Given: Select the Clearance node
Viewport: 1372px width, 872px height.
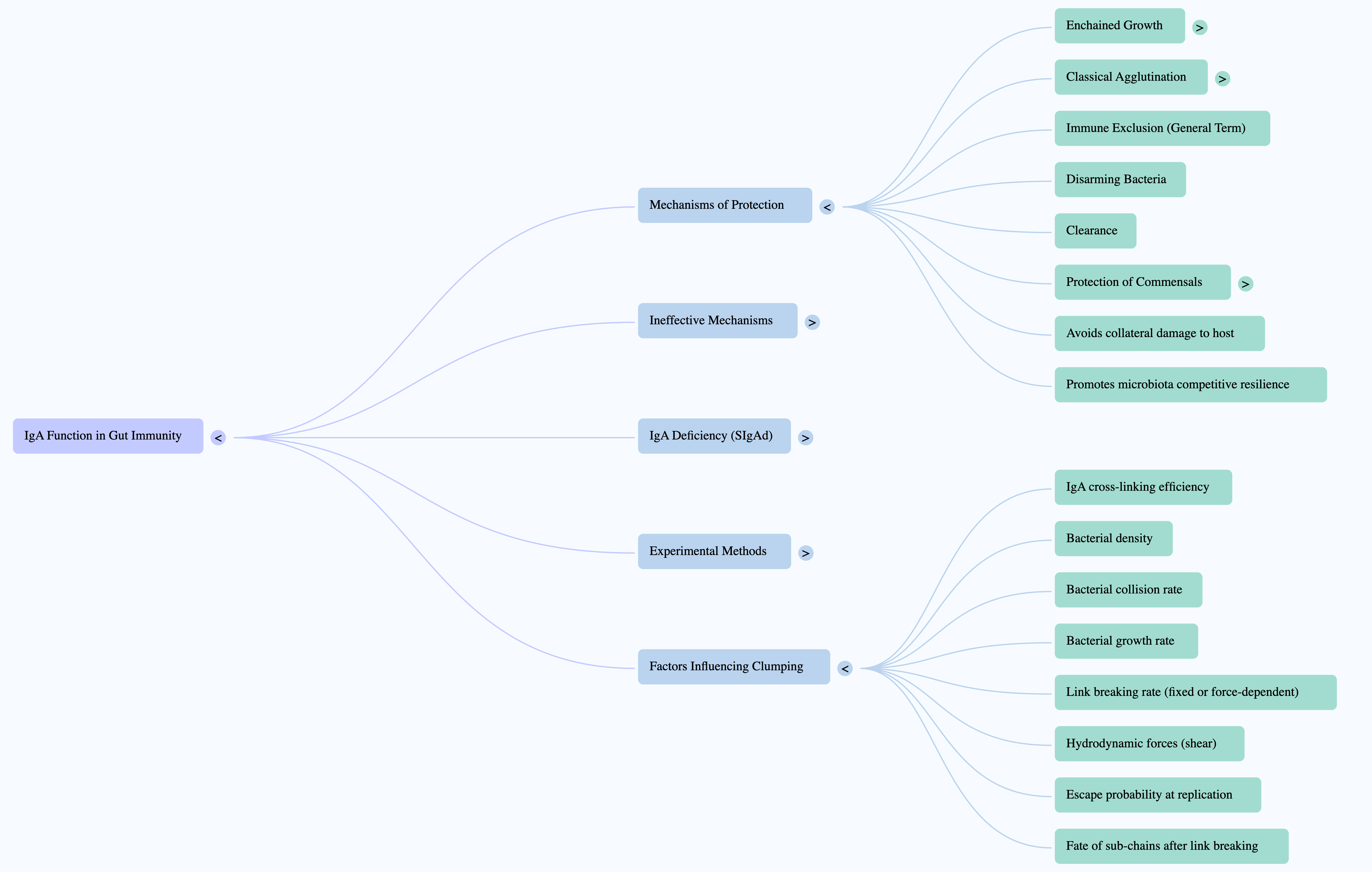Looking at the screenshot, I should 1095,231.
